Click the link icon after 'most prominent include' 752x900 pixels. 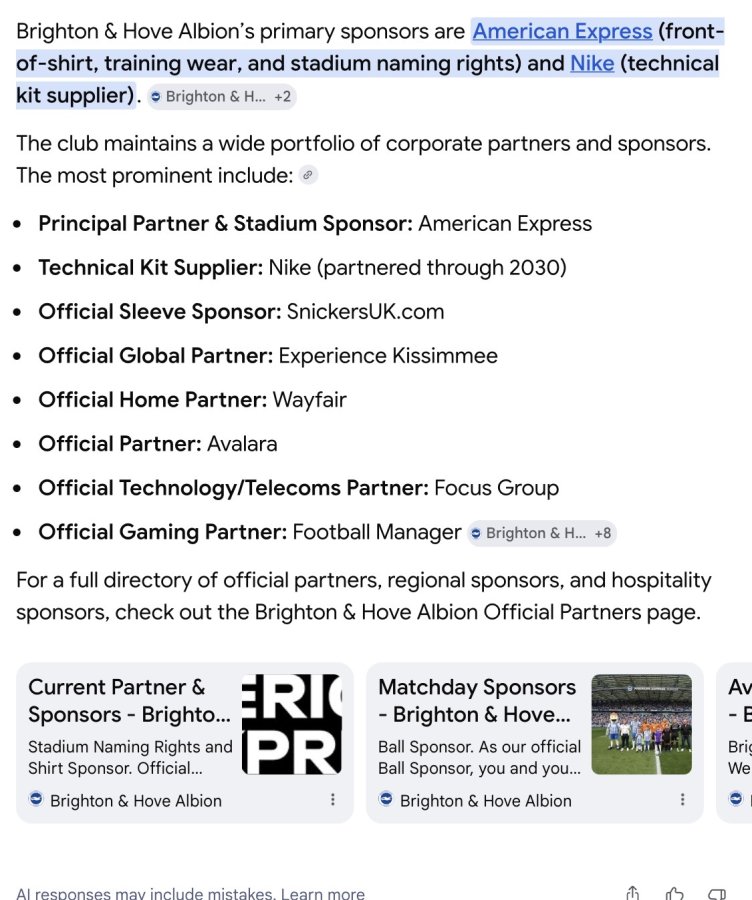tap(308, 175)
